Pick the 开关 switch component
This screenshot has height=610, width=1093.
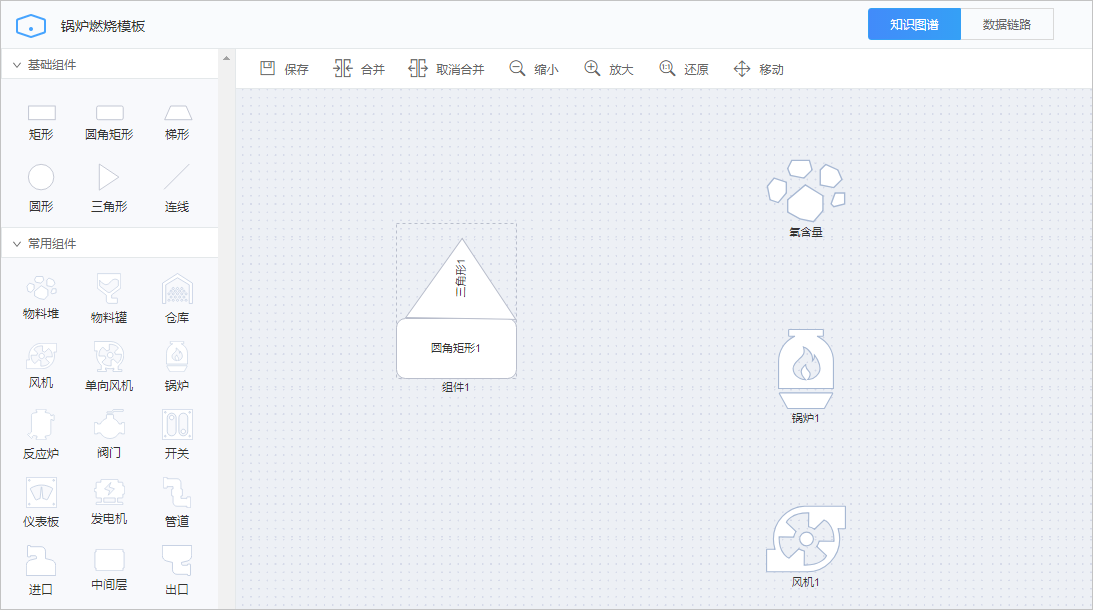tap(177, 434)
